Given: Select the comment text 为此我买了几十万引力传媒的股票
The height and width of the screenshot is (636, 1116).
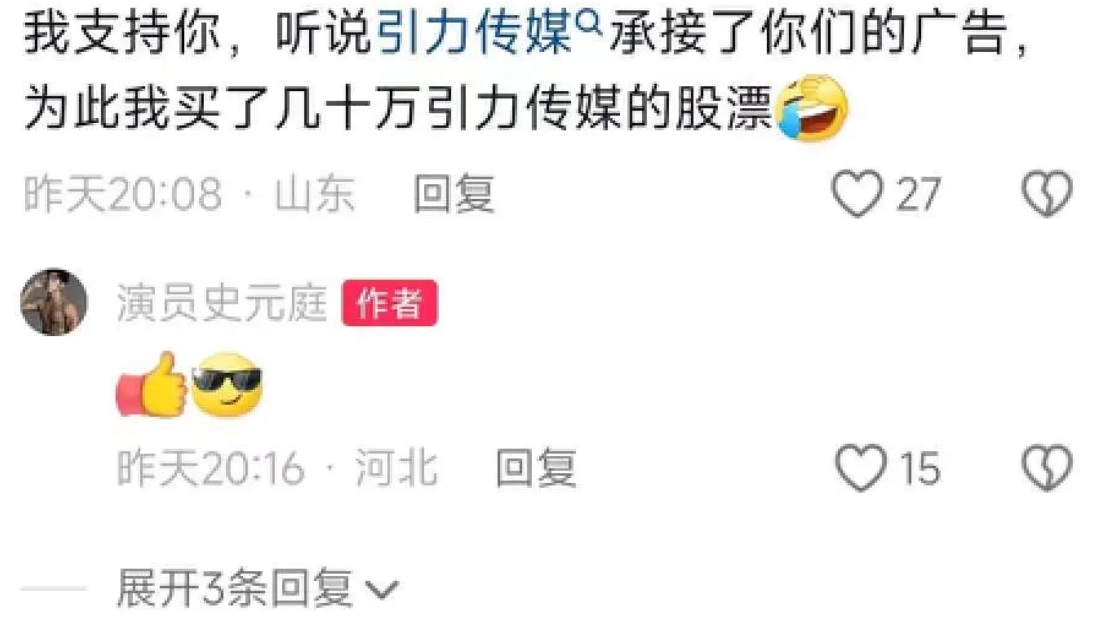Looking at the screenshot, I should click(x=399, y=109).
